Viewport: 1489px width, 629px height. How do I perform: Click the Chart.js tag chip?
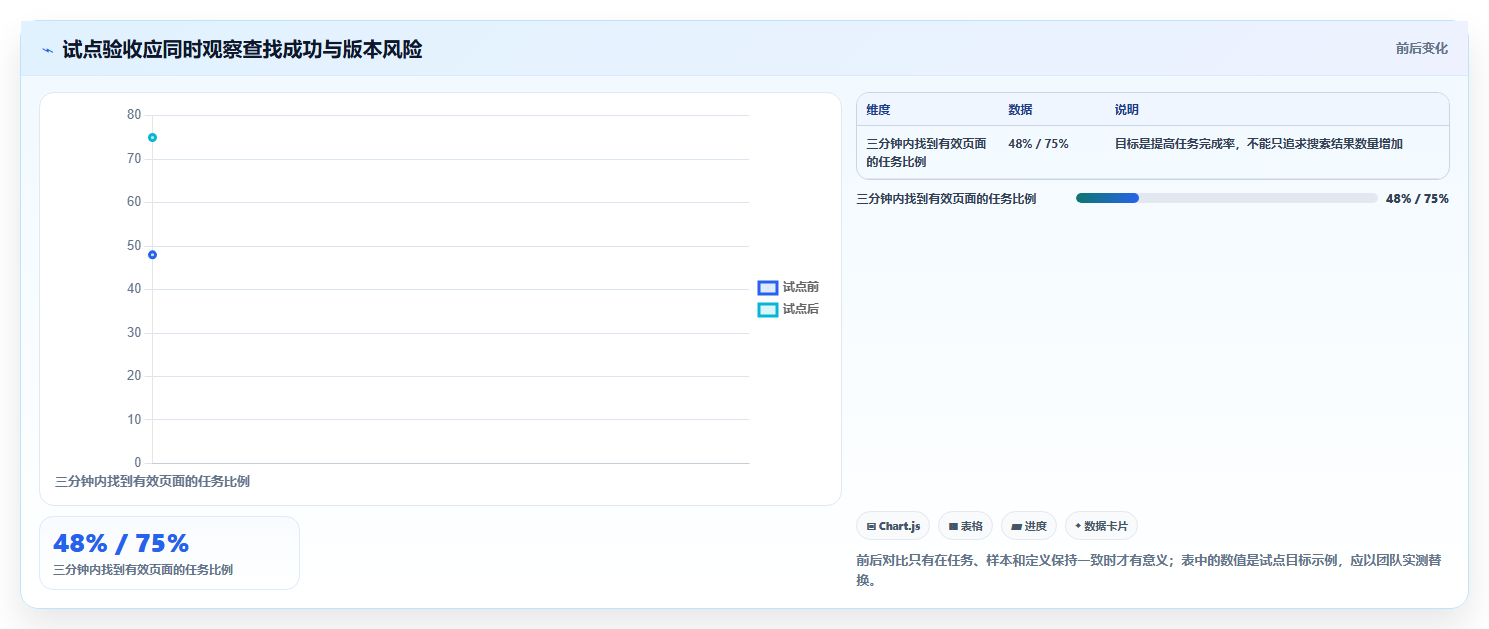(893, 526)
